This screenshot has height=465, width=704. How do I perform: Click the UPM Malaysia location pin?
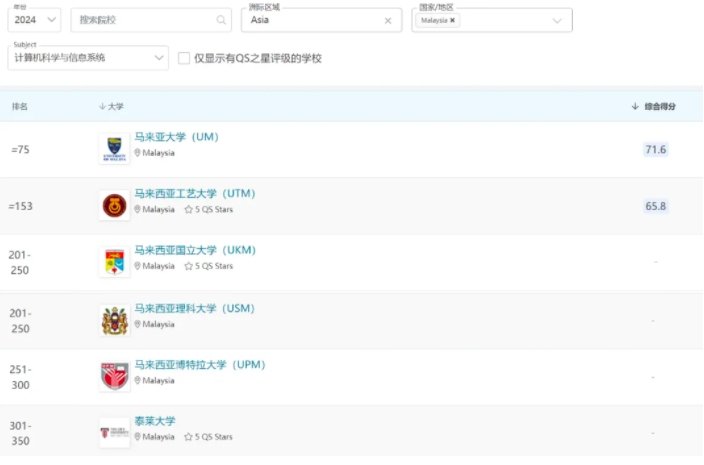(137, 380)
